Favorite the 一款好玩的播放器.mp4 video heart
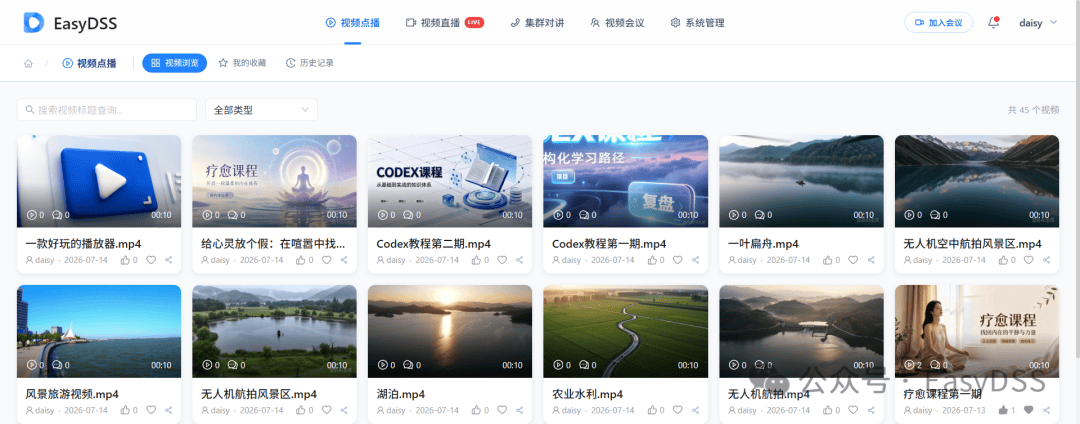 151,260
